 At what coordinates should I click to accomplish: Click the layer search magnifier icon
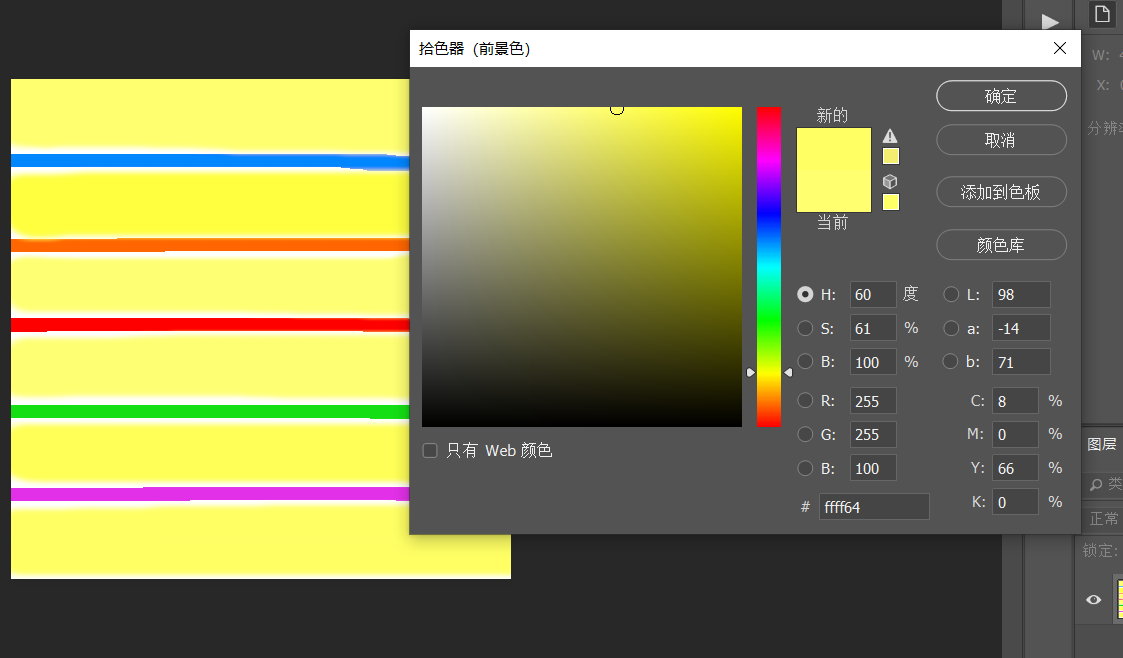click(x=1096, y=485)
